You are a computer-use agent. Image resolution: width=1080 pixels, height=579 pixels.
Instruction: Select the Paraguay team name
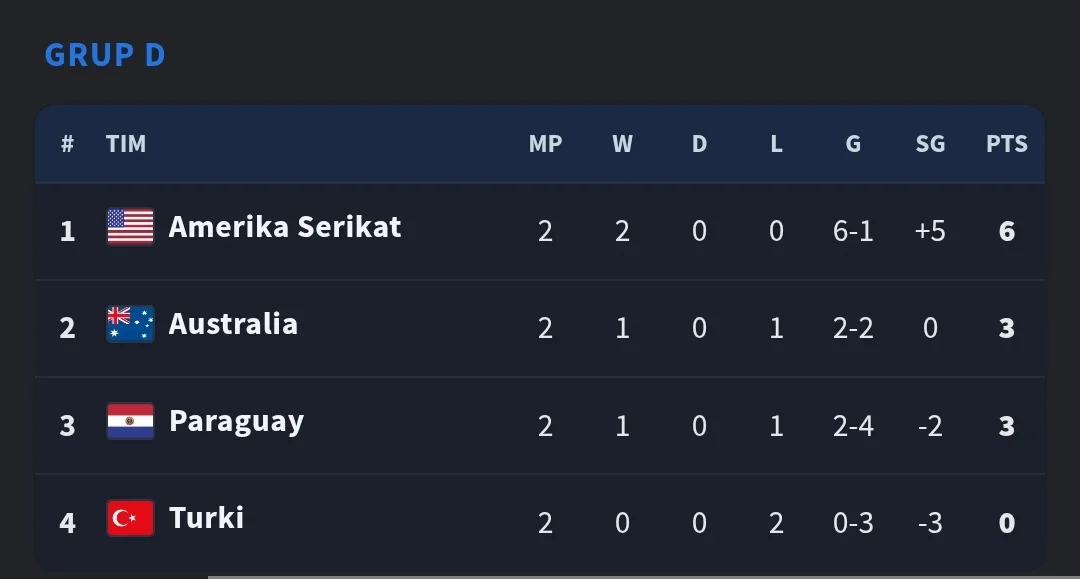click(236, 422)
